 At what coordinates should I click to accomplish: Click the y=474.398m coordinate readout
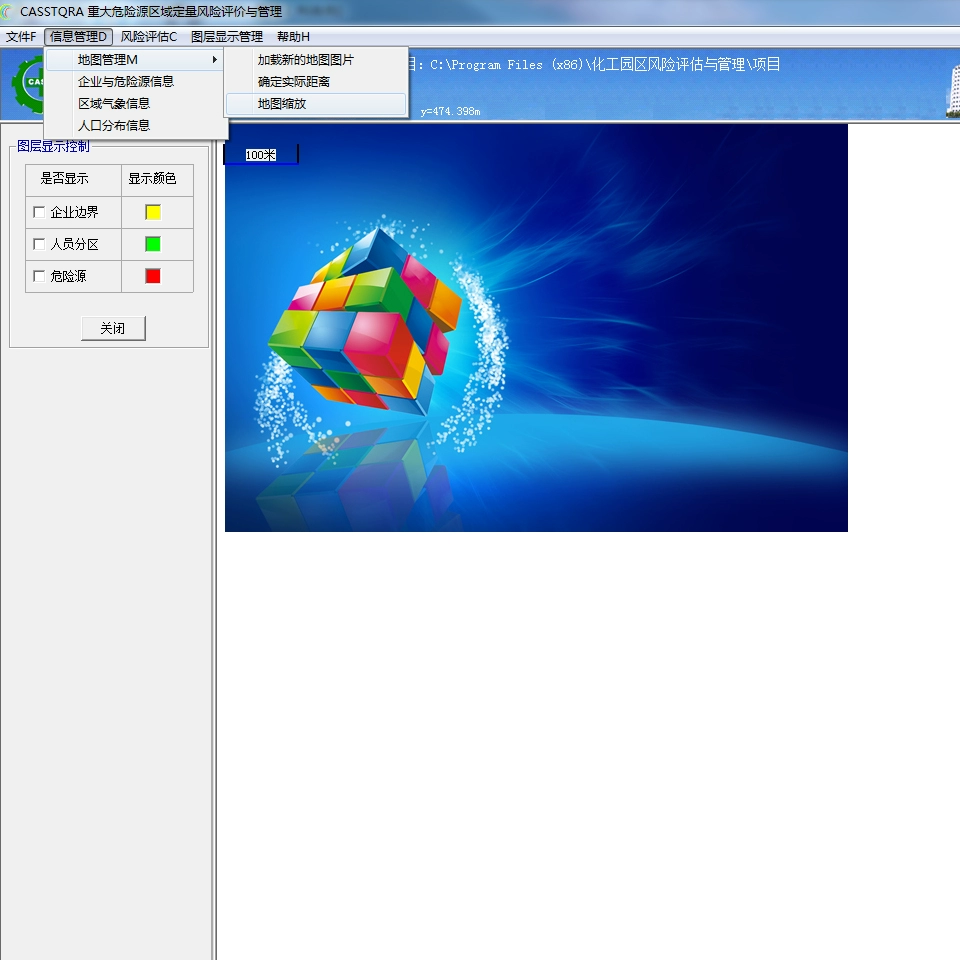tap(451, 111)
